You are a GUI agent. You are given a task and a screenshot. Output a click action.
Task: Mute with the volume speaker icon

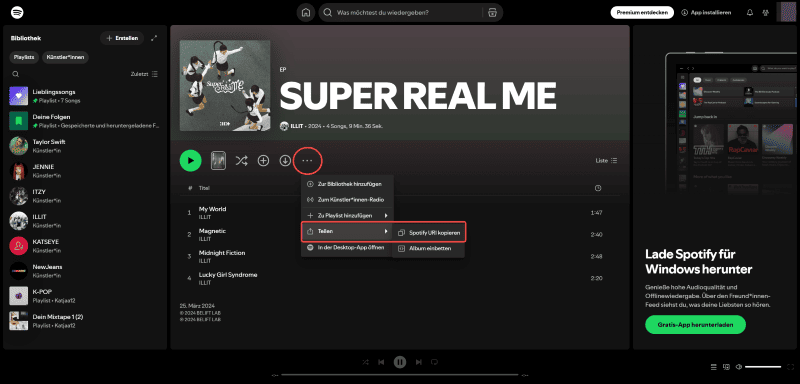pos(738,367)
